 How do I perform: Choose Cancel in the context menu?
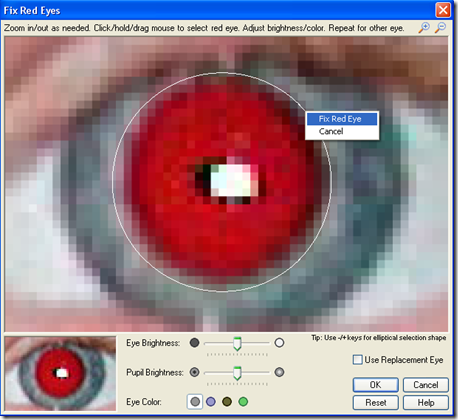[x=342, y=131]
